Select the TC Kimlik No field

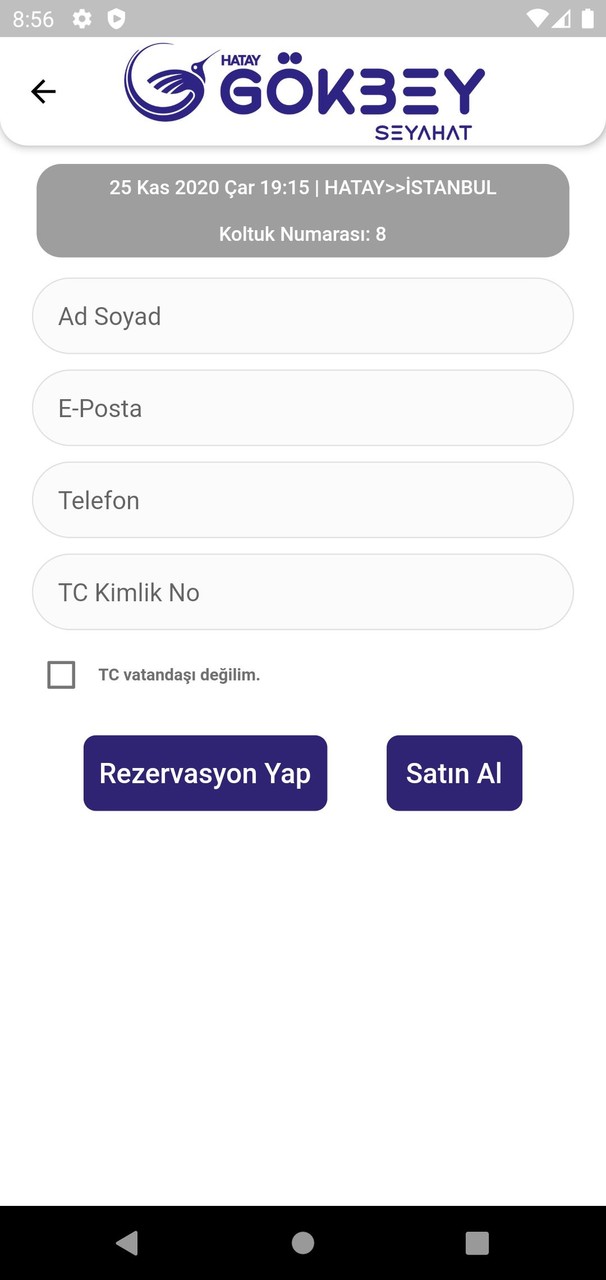tap(303, 592)
